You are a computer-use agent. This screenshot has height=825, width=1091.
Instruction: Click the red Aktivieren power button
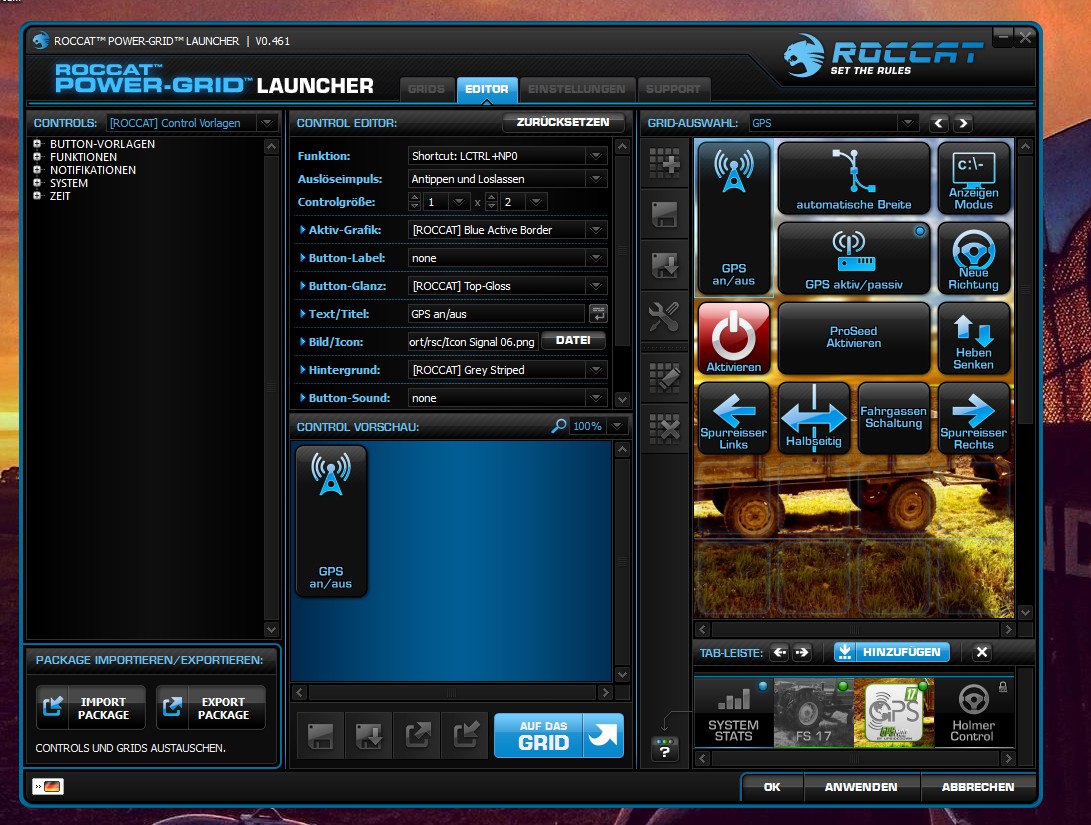pos(734,338)
